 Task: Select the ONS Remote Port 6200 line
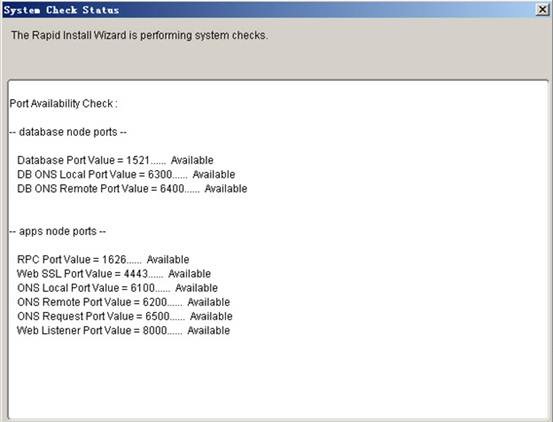123,302
